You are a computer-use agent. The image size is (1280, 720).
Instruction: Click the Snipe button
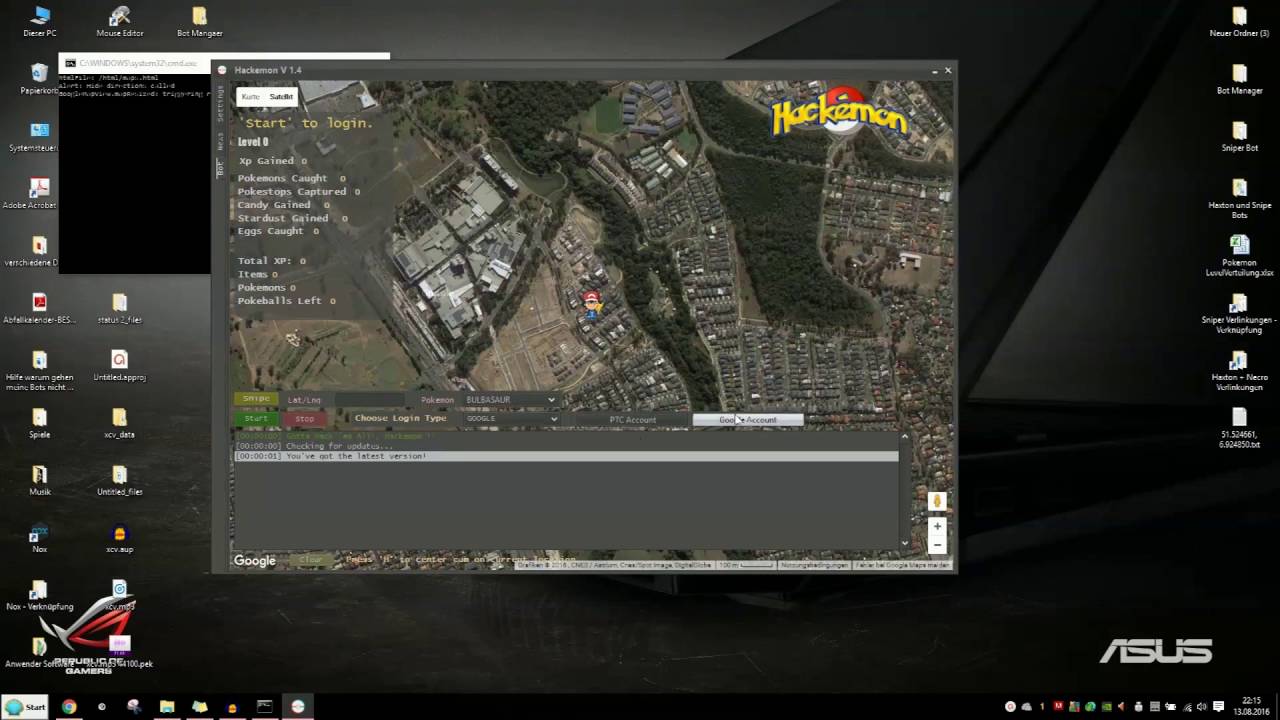pos(256,399)
